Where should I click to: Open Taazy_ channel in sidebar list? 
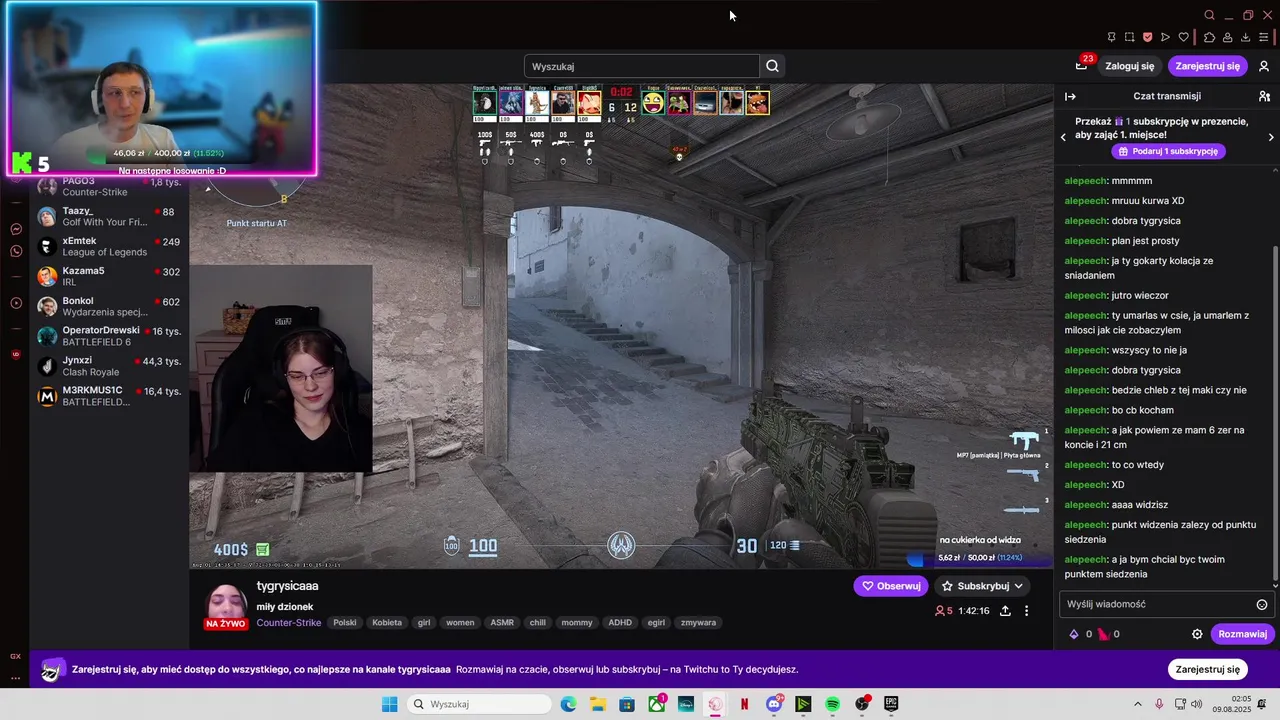(109, 216)
